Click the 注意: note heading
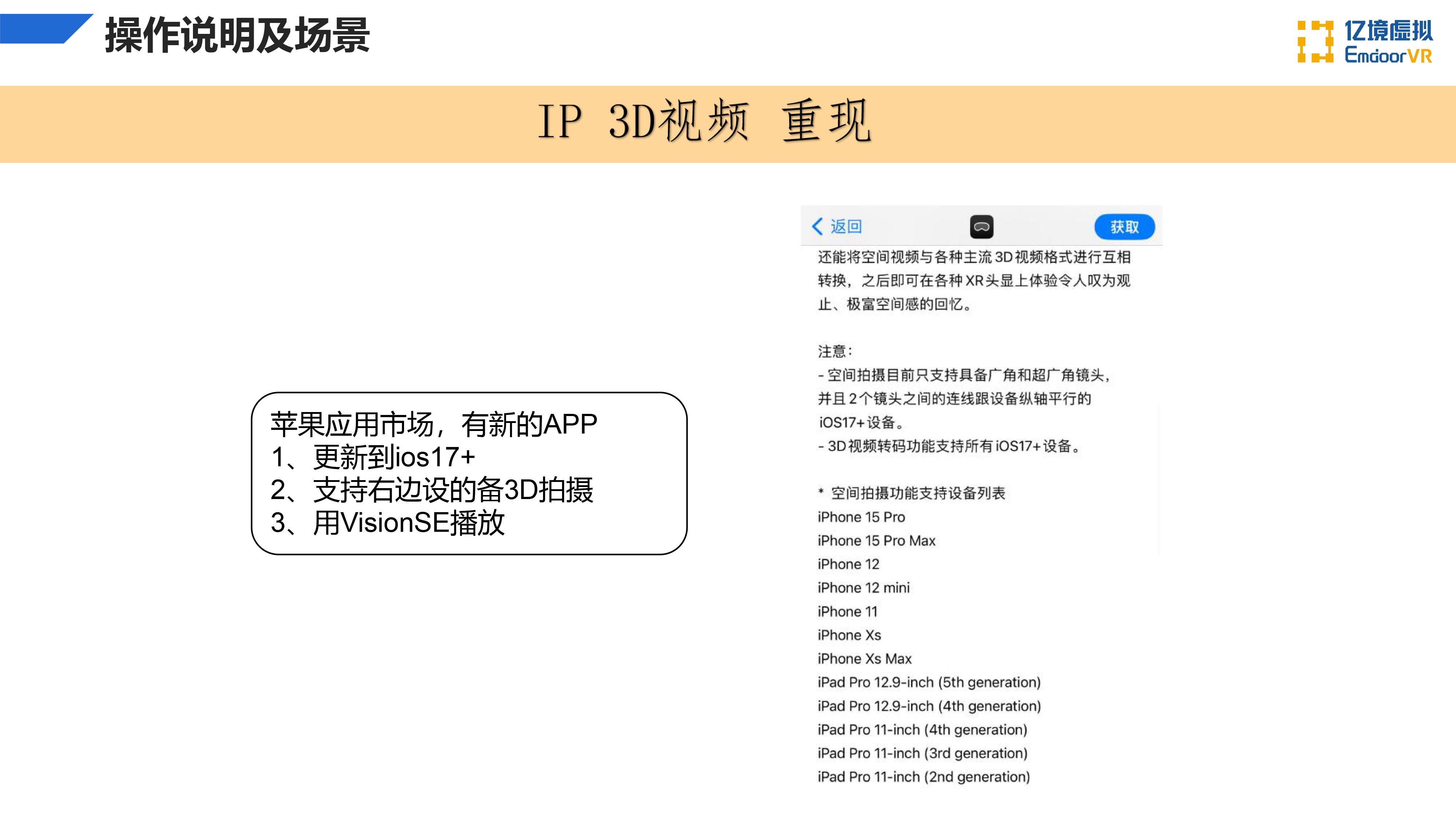The image size is (1456, 819). coord(834,352)
